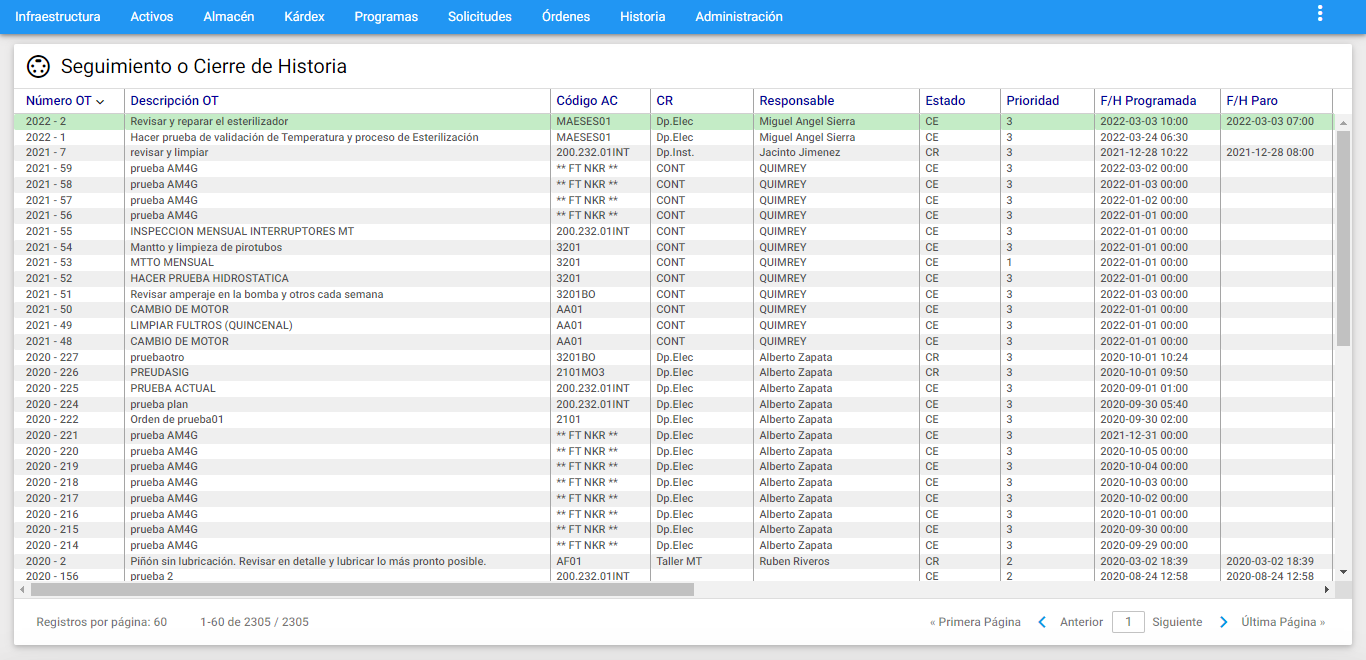The height and width of the screenshot is (660, 1366).
Task: Click 'Jacinto Jimenez' in the Responsable column
Action: coord(799,153)
